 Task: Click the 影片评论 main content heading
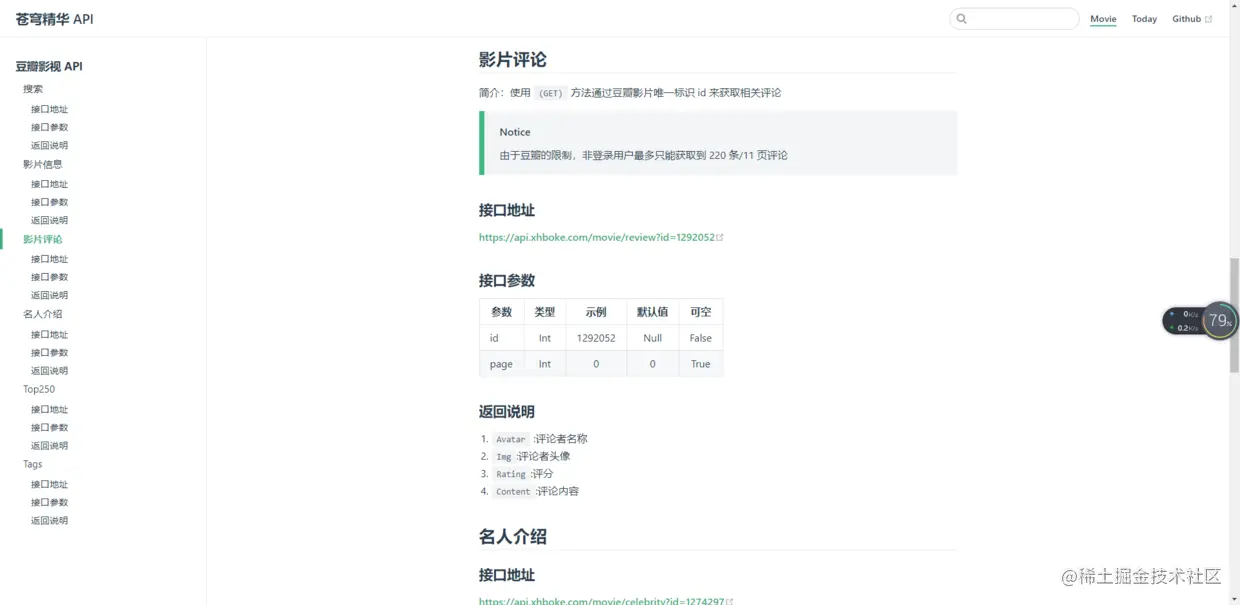click(512, 60)
